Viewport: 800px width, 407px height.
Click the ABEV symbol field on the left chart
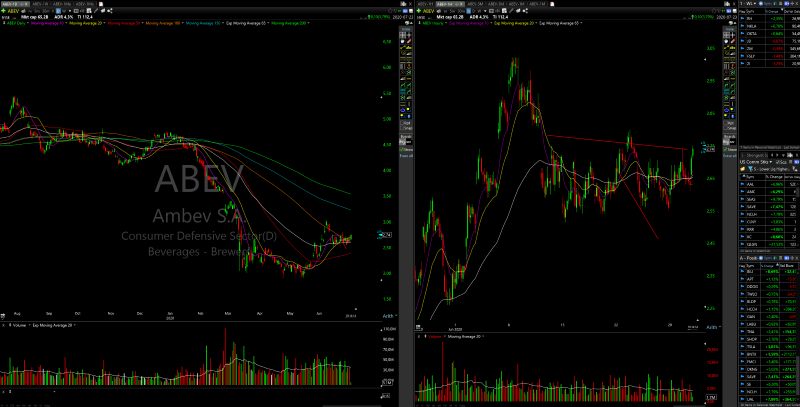pos(13,11)
